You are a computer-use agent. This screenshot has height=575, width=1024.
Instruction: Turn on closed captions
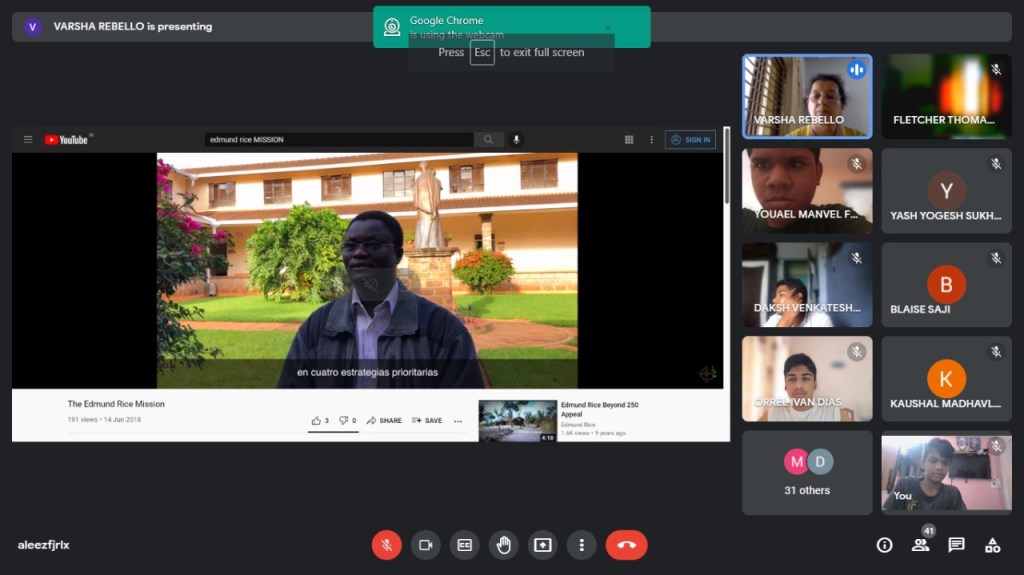click(x=464, y=545)
